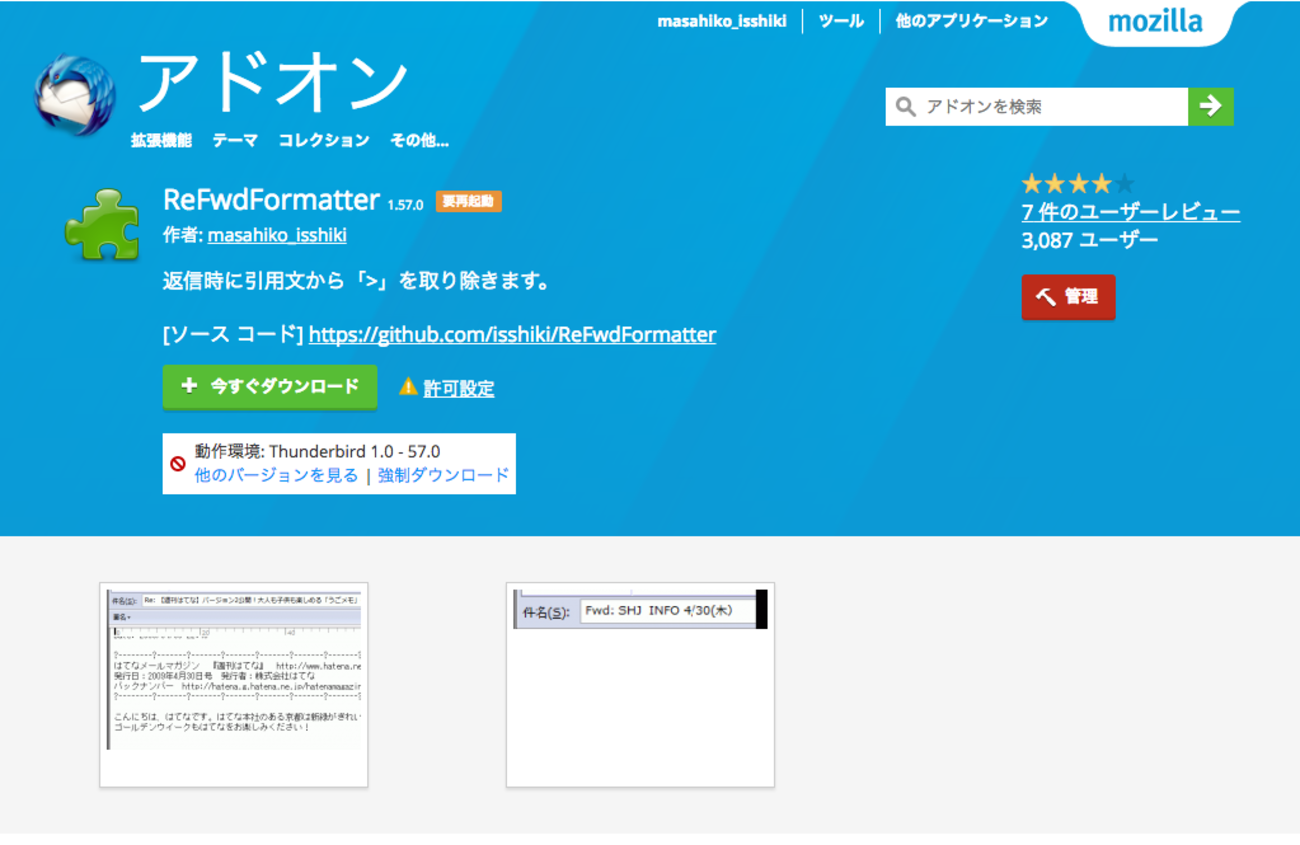This screenshot has width=1300, height=845.
Task: Open the GitHub source code link
Action: 512,335
